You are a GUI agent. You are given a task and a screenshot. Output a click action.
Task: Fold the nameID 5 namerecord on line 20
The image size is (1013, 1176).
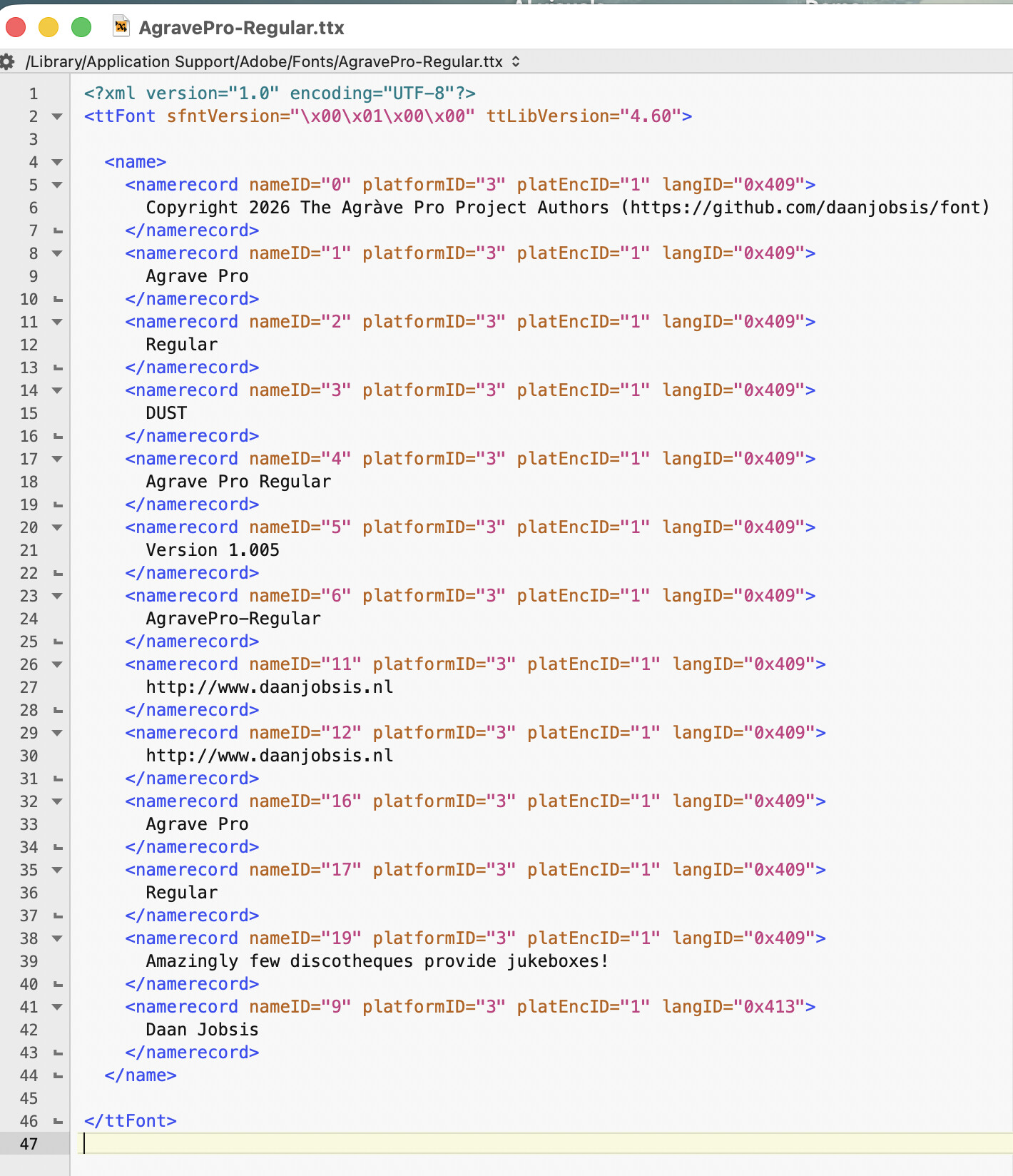tap(57, 527)
